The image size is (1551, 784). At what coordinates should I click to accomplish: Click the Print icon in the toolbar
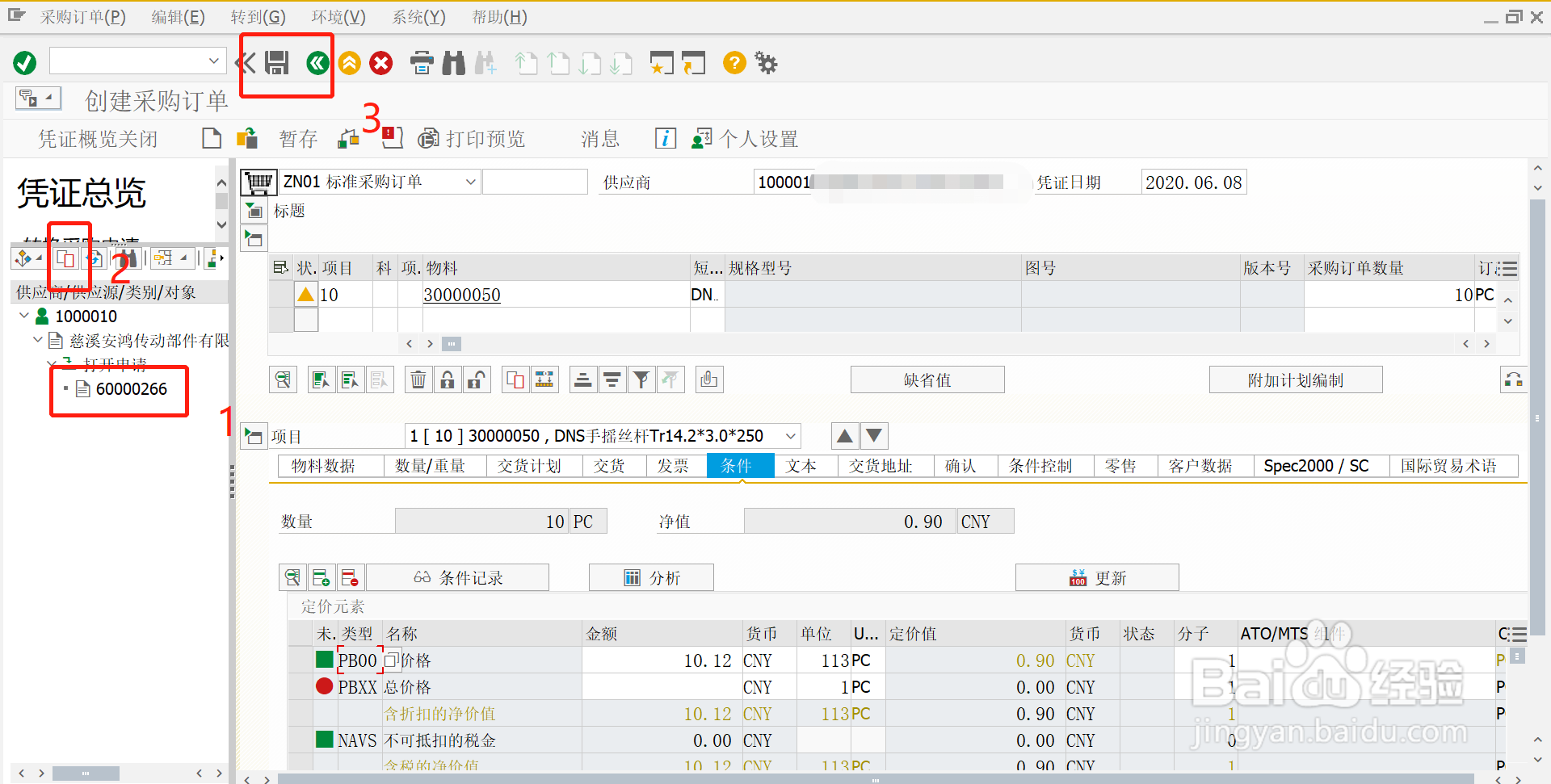point(422,63)
